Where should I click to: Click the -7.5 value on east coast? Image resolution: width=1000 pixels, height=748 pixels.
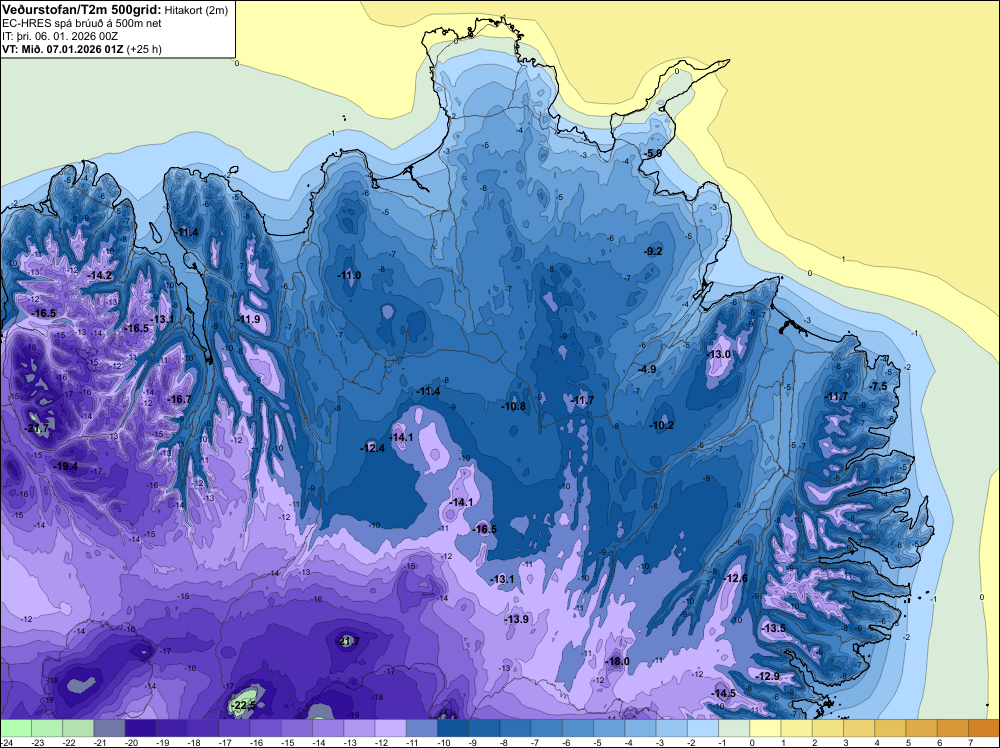(879, 386)
